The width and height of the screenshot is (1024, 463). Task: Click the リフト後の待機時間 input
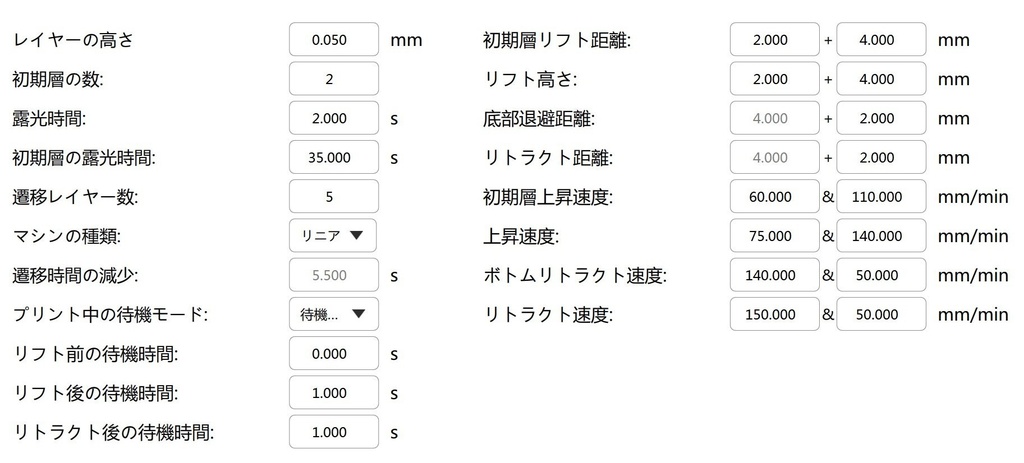tap(333, 393)
